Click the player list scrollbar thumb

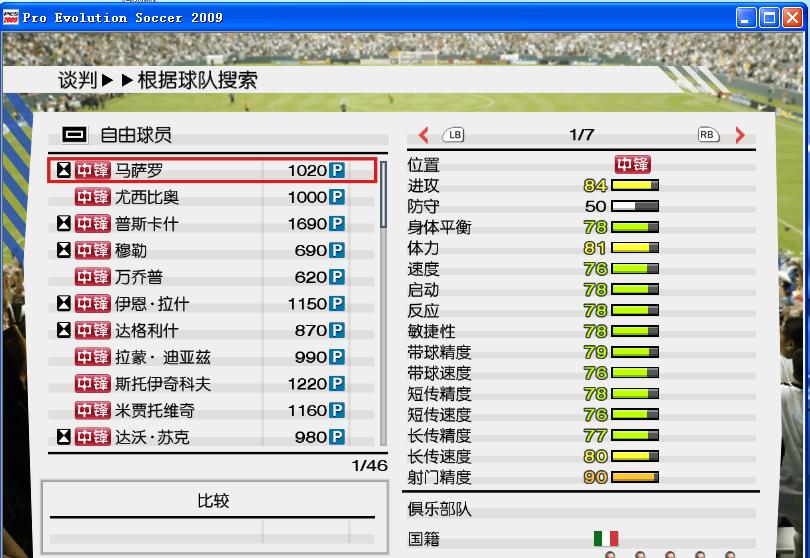[x=383, y=194]
